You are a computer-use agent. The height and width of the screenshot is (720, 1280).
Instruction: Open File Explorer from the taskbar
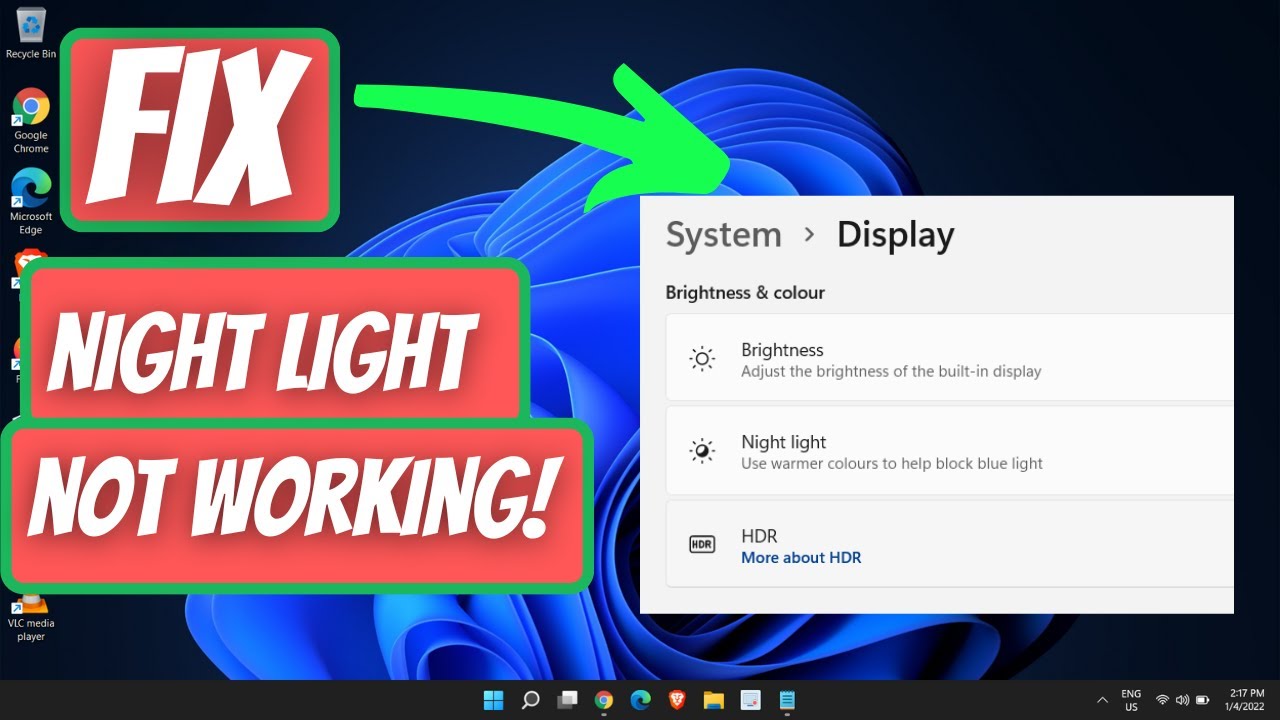713,700
